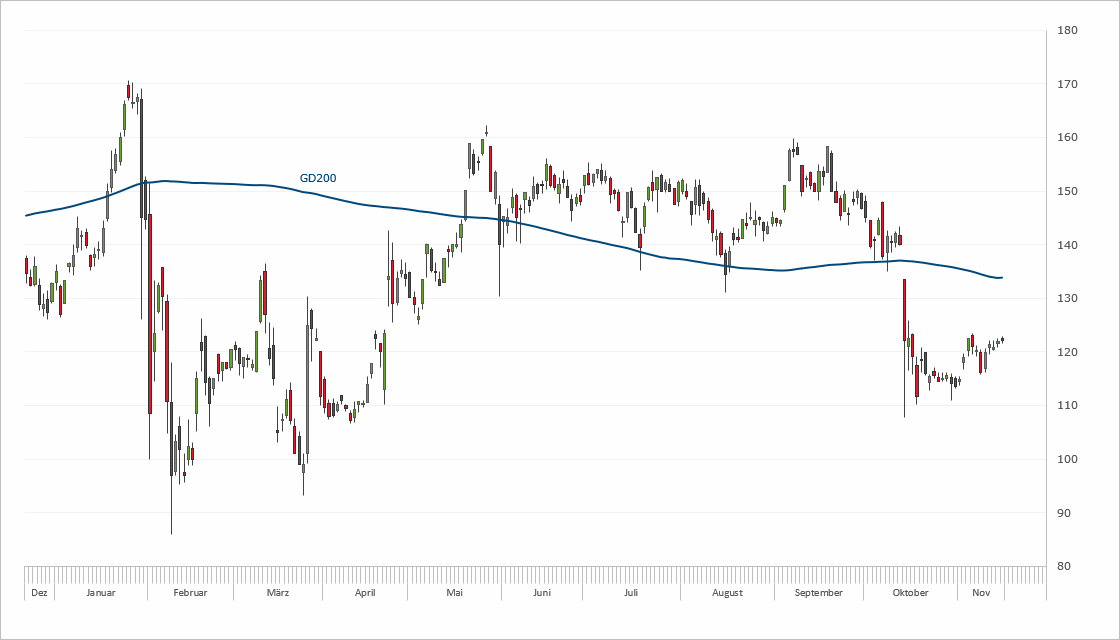
Task: Click the Februar month label
Action: click(x=190, y=592)
